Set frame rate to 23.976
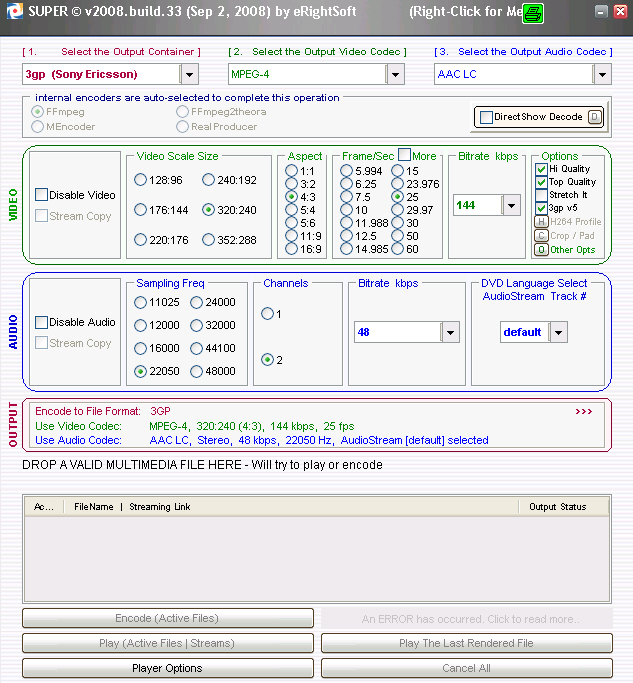The width and height of the screenshot is (633, 683). click(x=397, y=184)
